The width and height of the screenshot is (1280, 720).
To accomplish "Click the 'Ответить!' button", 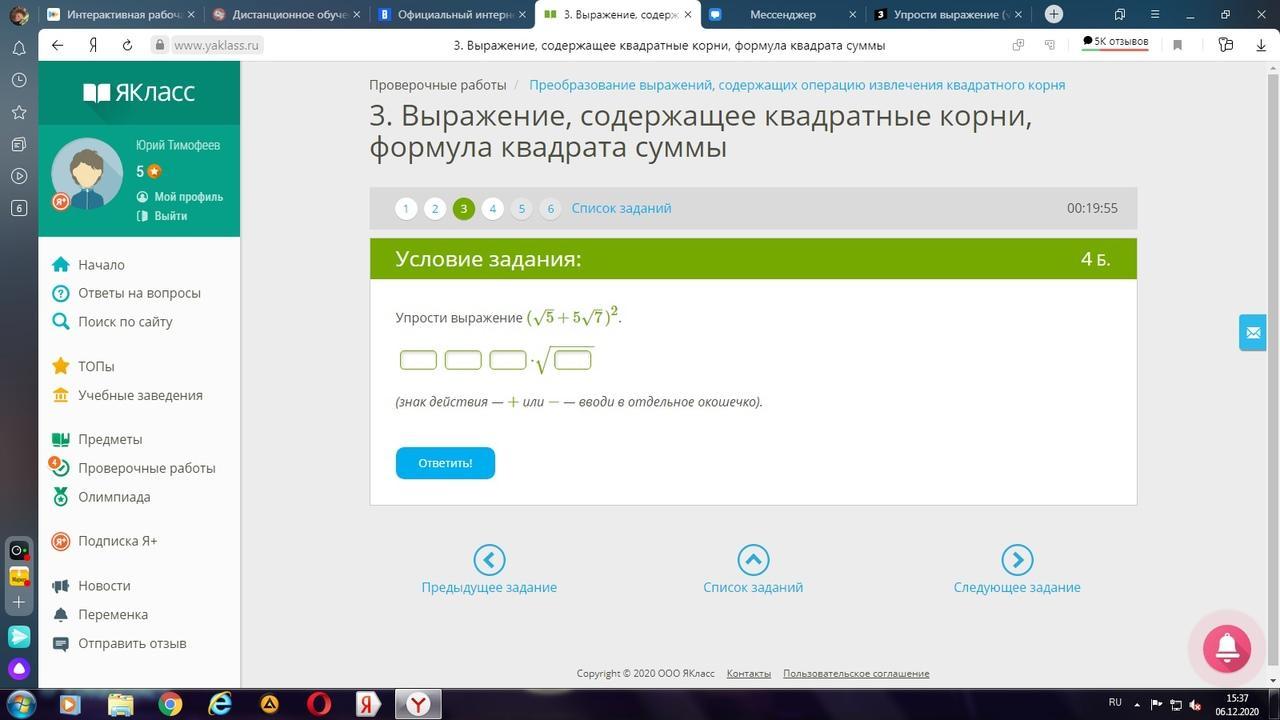I will coord(445,463).
